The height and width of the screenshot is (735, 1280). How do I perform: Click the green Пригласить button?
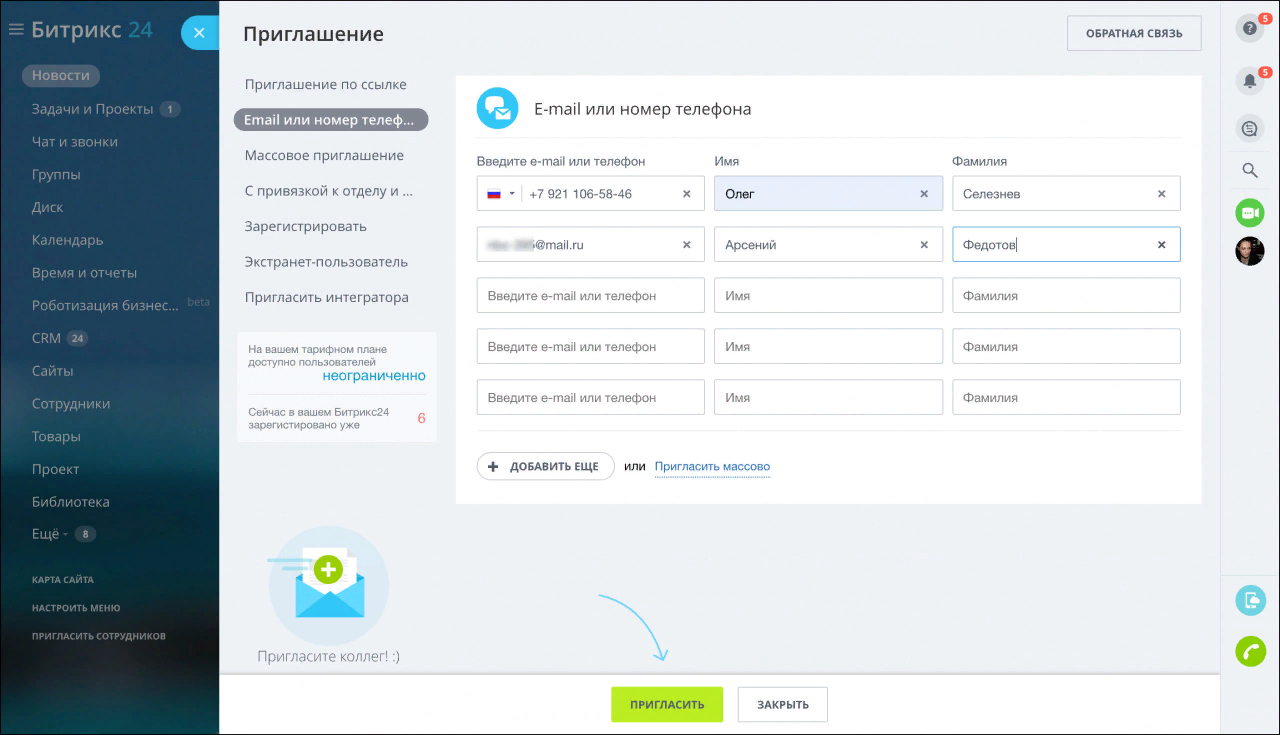(666, 704)
